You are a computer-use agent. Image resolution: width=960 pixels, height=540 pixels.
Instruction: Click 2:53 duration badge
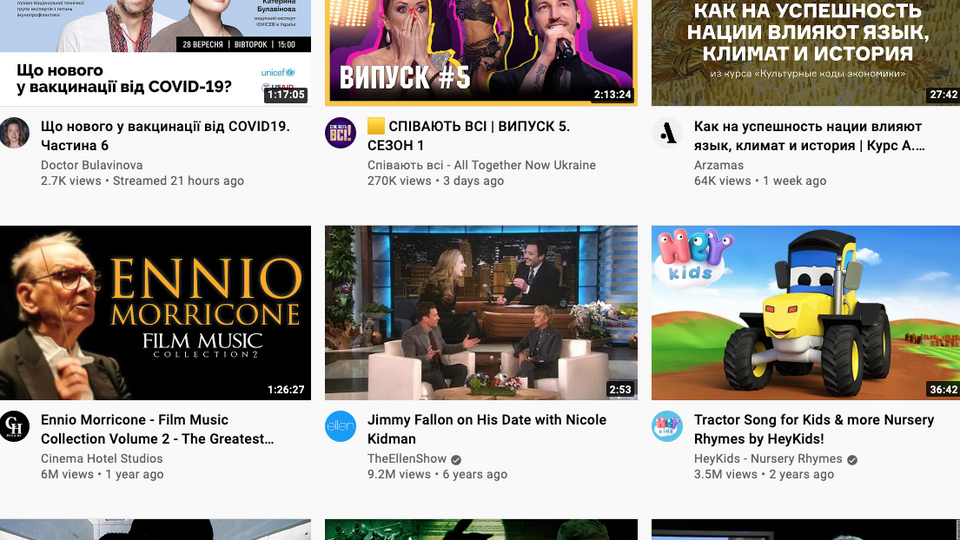tap(620, 389)
